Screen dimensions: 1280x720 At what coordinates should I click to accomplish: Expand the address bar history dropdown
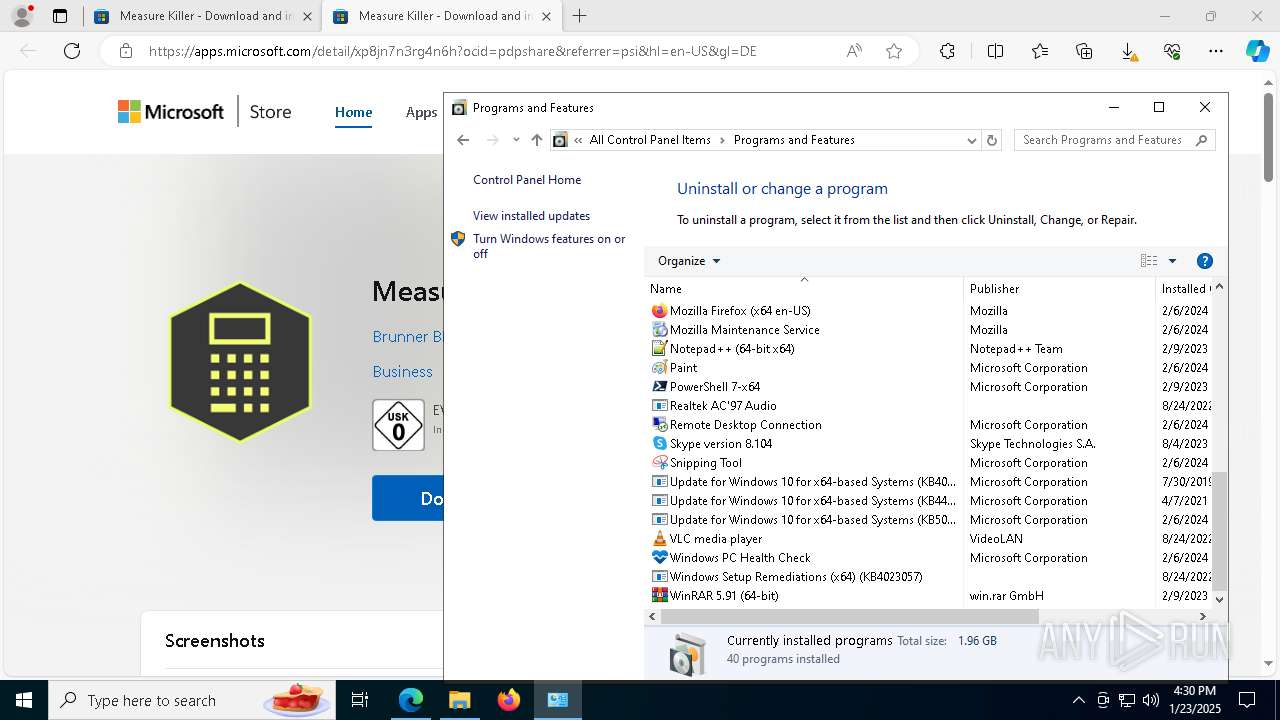[x=971, y=140]
